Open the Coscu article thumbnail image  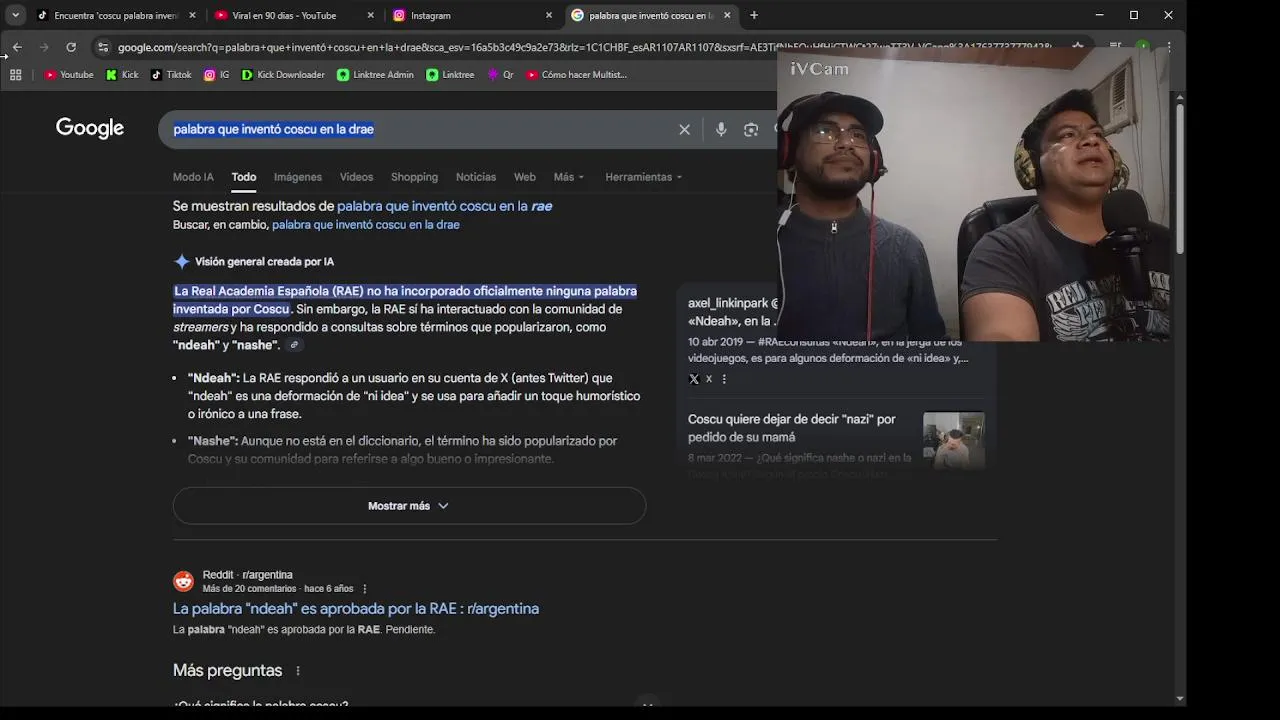[x=953, y=440]
